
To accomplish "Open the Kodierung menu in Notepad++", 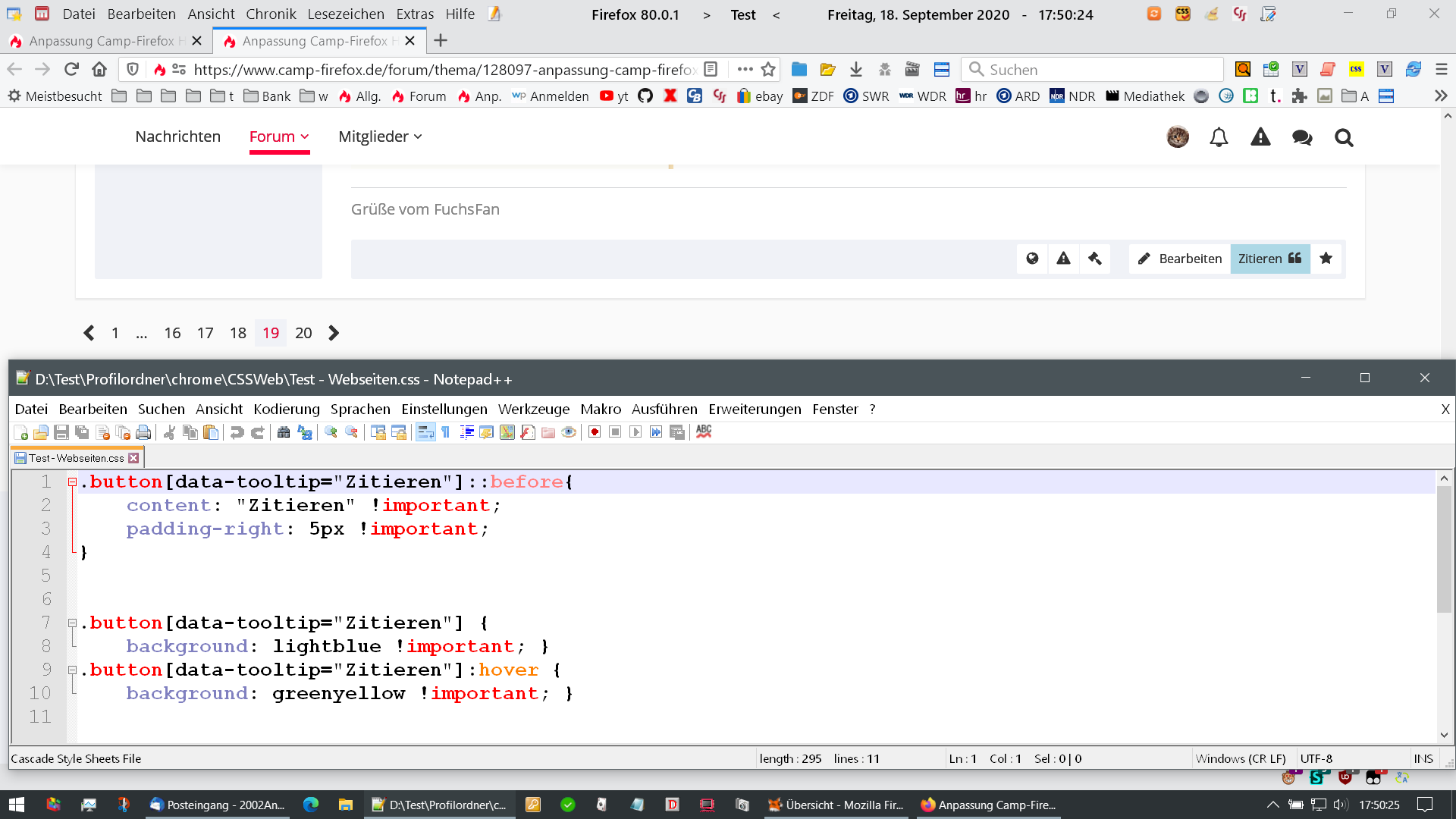I will click(x=286, y=409).
